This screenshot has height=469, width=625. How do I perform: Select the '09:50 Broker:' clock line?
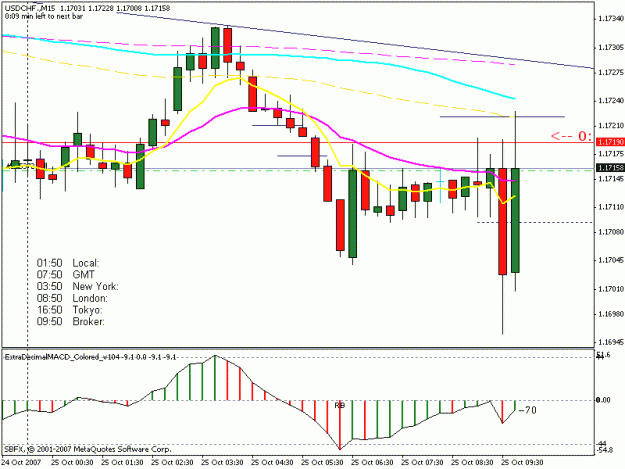[71, 321]
